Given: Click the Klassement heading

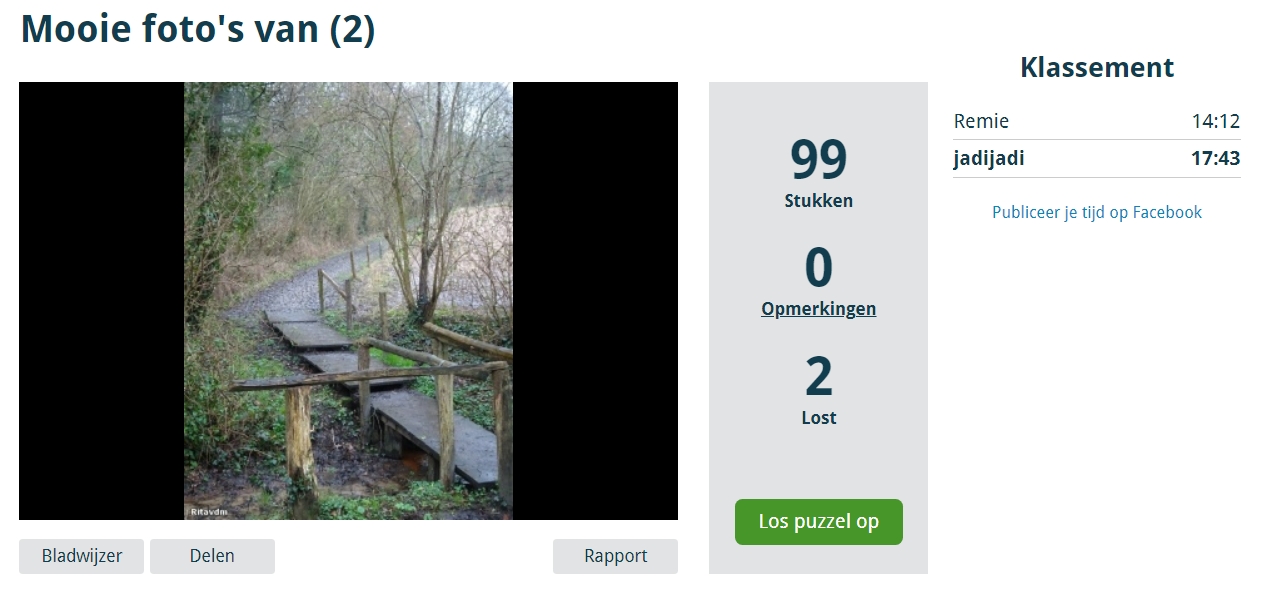Looking at the screenshot, I should click(x=1097, y=67).
